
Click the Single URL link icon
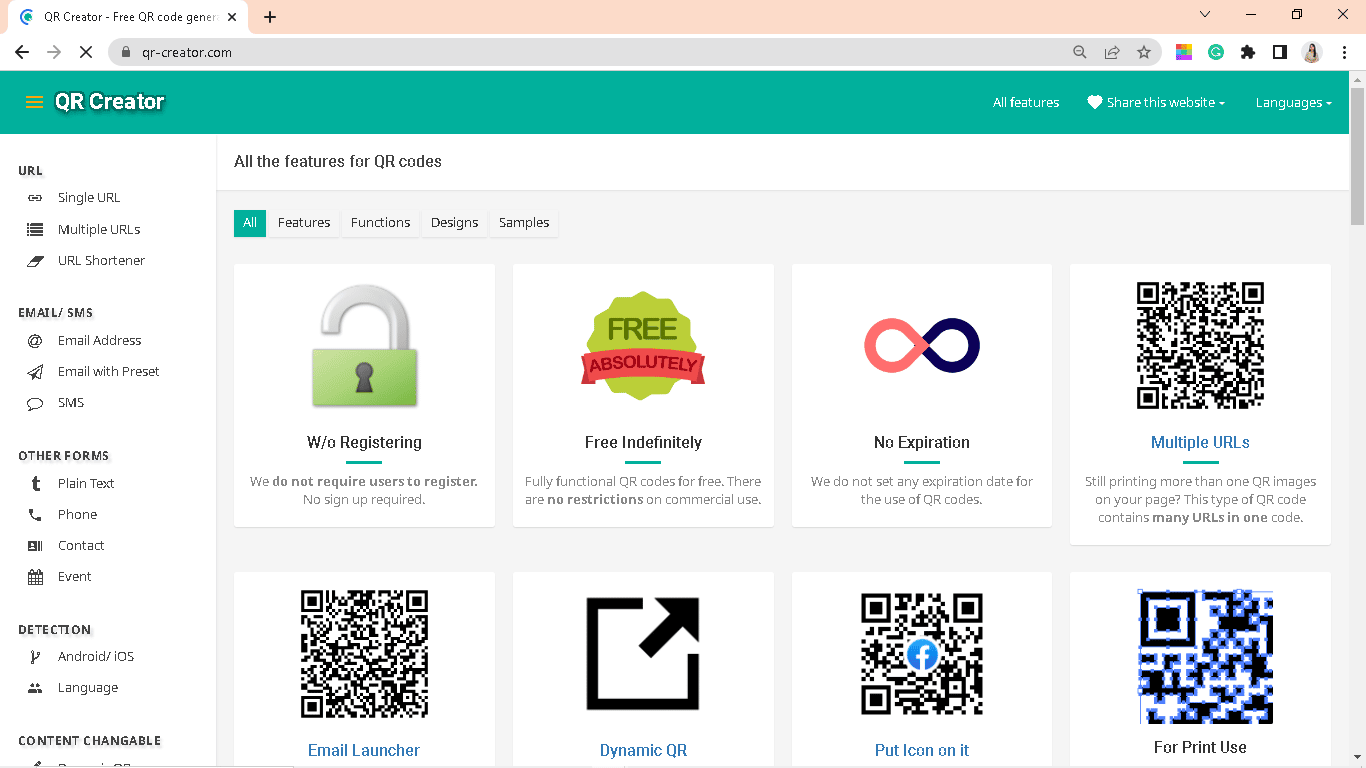coord(35,198)
